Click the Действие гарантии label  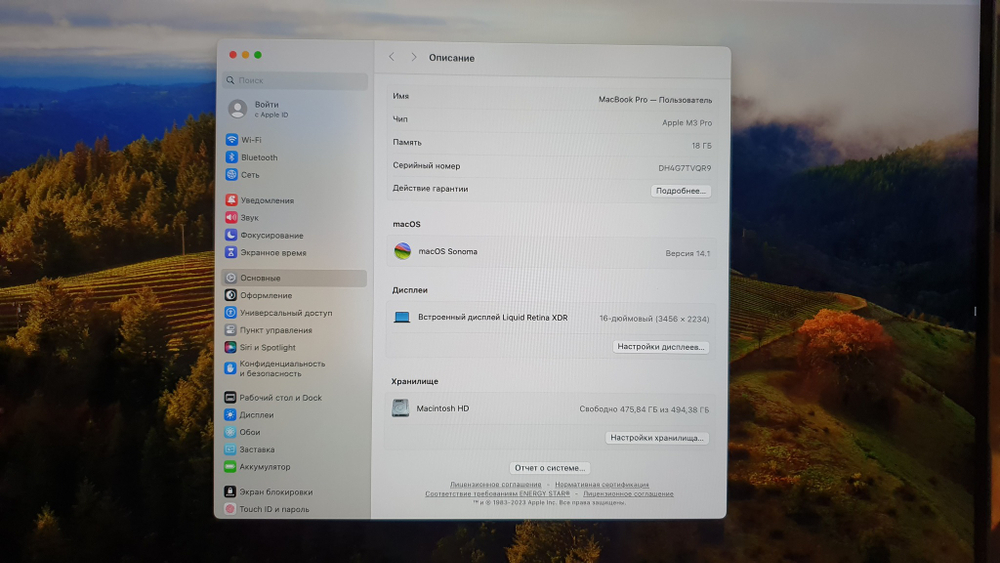pyautogui.click(x=430, y=189)
